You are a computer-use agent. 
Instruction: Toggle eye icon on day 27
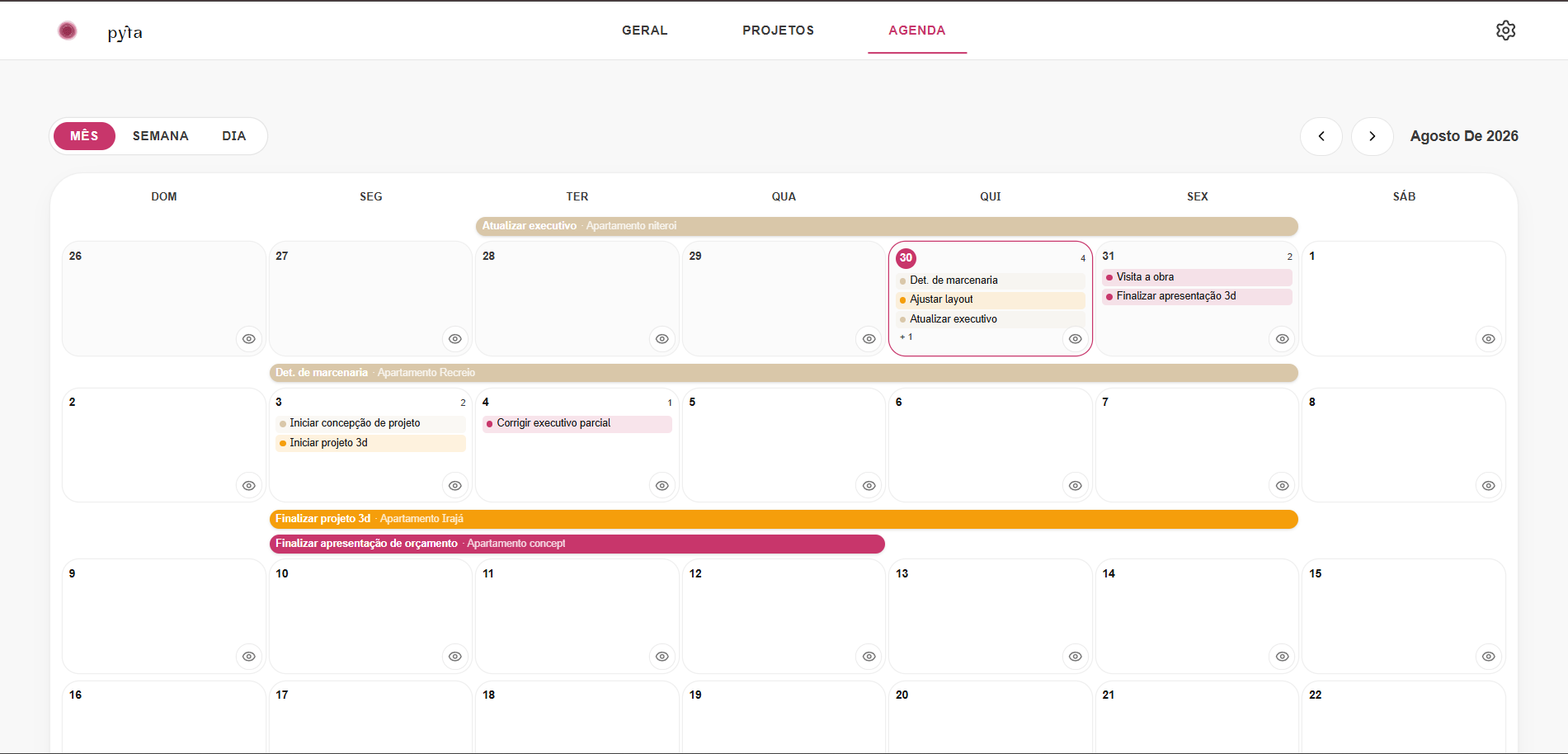[x=455, y=339]
